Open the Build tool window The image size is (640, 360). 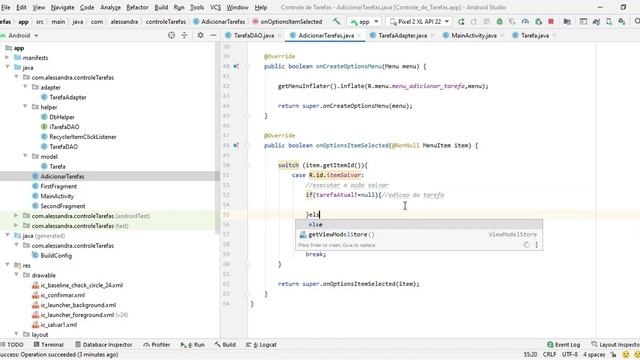click(x=225, y=344)
